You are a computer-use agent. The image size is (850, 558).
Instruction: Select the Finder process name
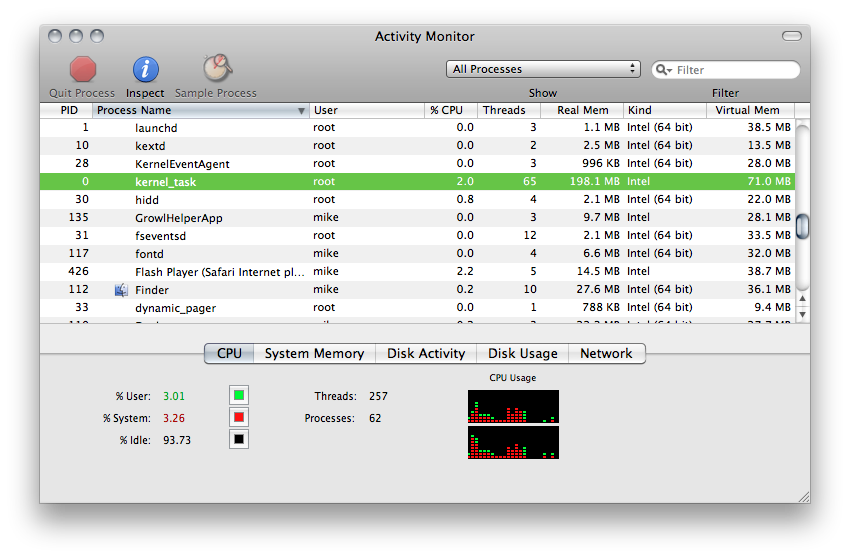(152, 290)
